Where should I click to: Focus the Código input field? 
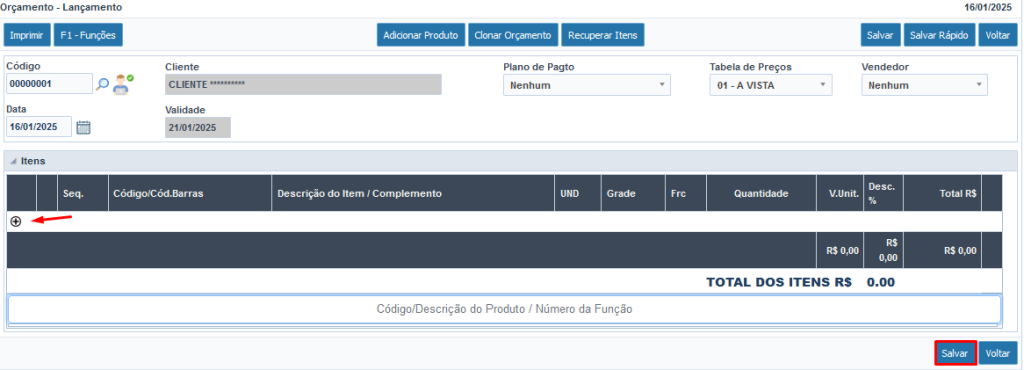(50, 84)
